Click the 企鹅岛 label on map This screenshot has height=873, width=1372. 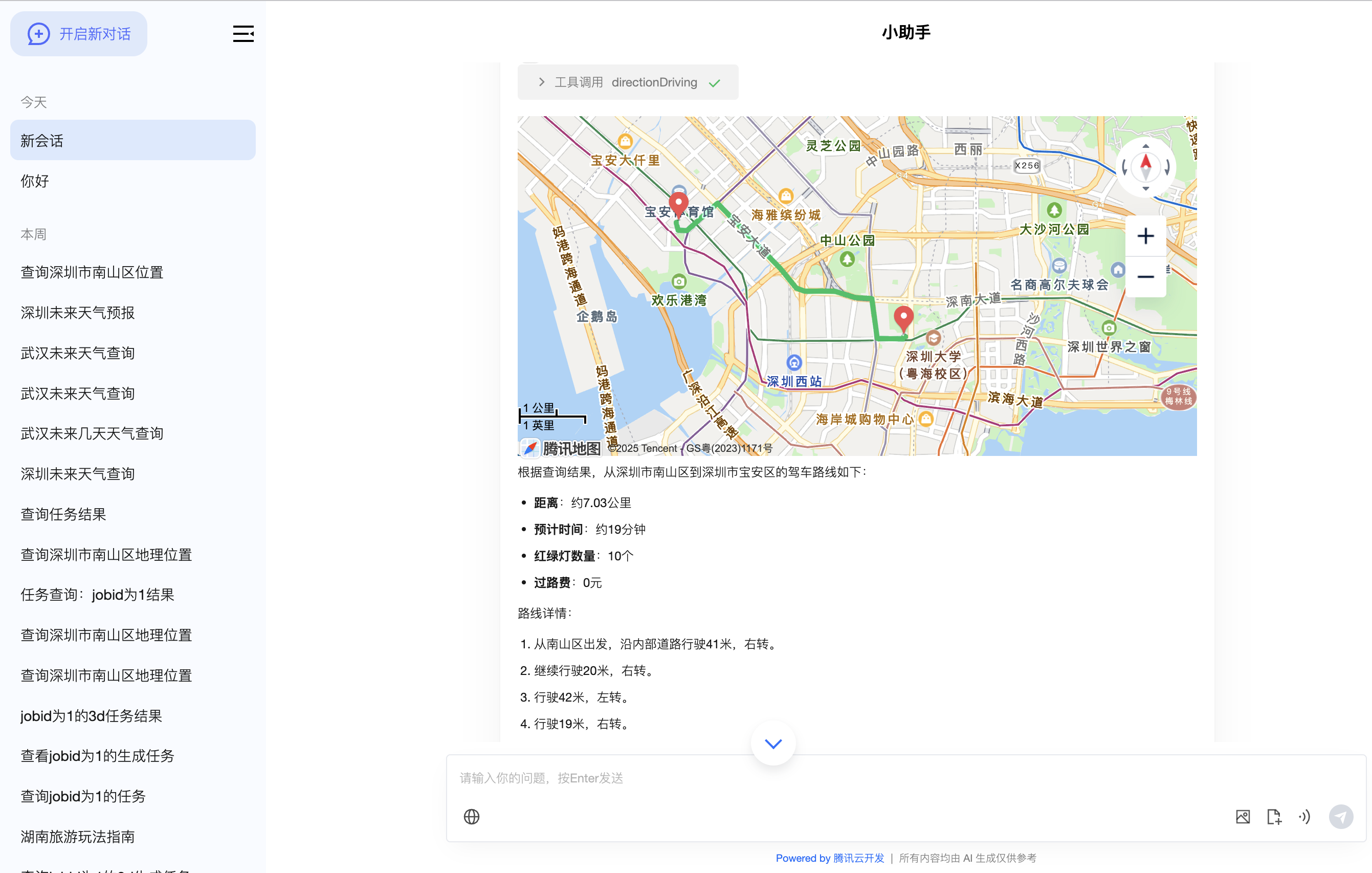596,316
